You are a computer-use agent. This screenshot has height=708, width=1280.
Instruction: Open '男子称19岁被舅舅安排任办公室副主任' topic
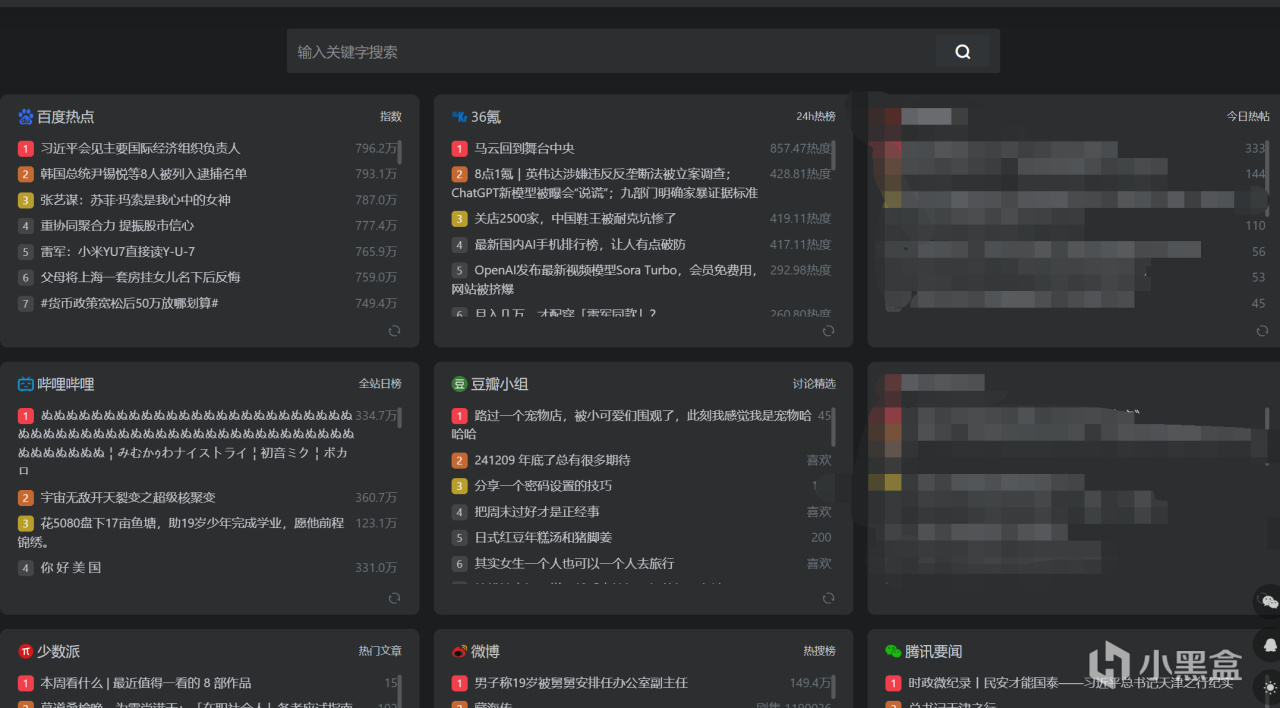click(581, 683)
